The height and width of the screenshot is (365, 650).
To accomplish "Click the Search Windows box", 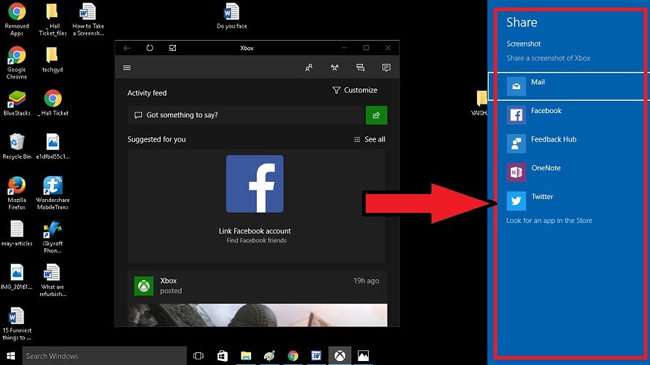I will tap(104, 356).
